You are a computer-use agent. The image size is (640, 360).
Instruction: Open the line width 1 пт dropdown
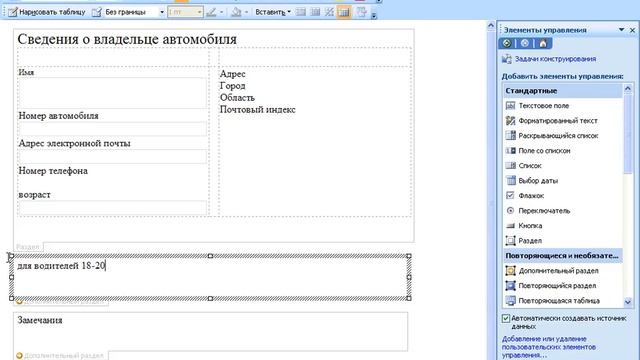tap(199, 12)
